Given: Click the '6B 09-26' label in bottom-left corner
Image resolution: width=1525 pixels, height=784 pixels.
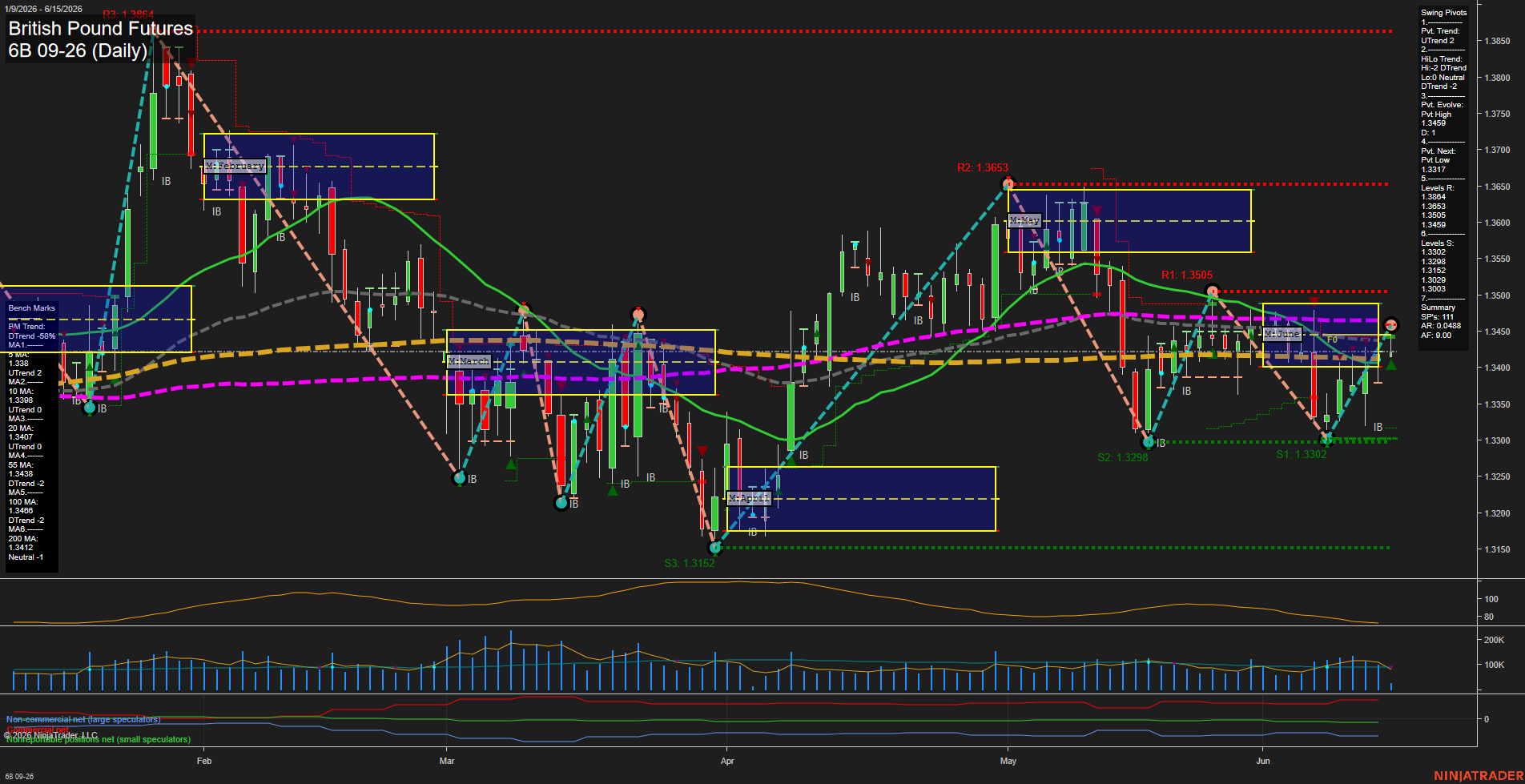Looking at the screenshot, I should coord(19,777).
